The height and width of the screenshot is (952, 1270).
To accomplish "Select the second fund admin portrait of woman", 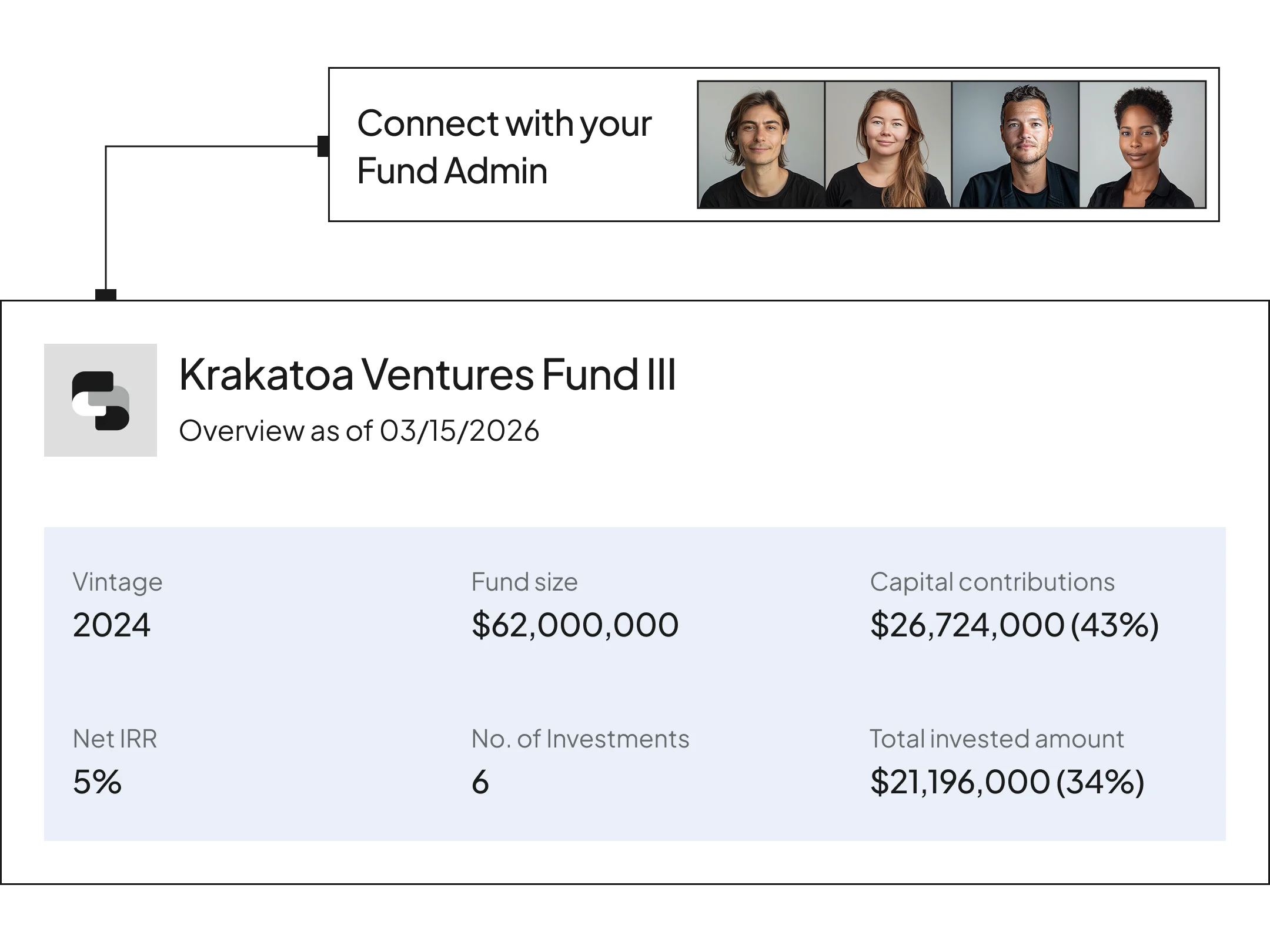I will (888, 145).
